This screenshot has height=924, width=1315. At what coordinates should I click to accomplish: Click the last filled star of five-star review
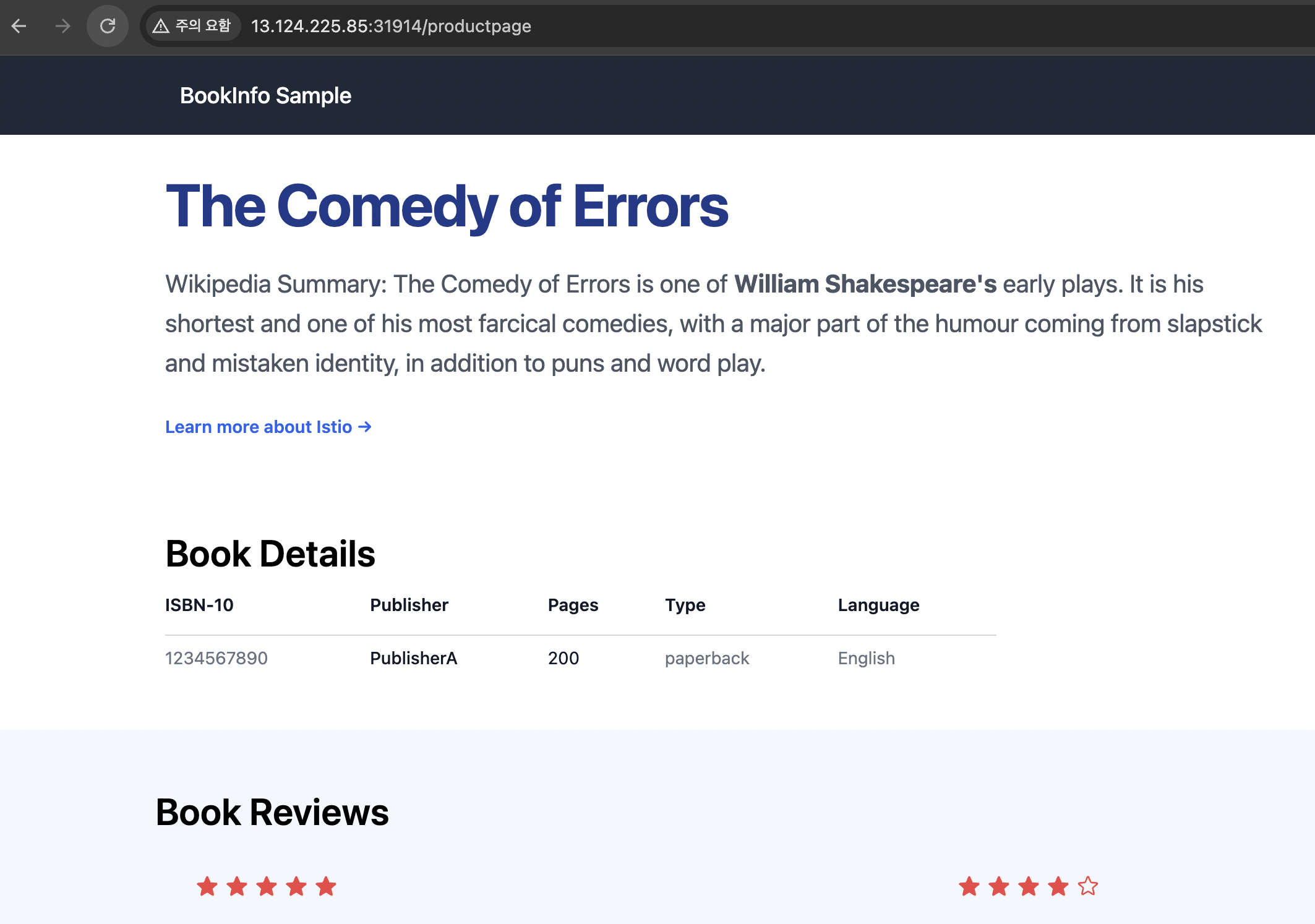326,886
